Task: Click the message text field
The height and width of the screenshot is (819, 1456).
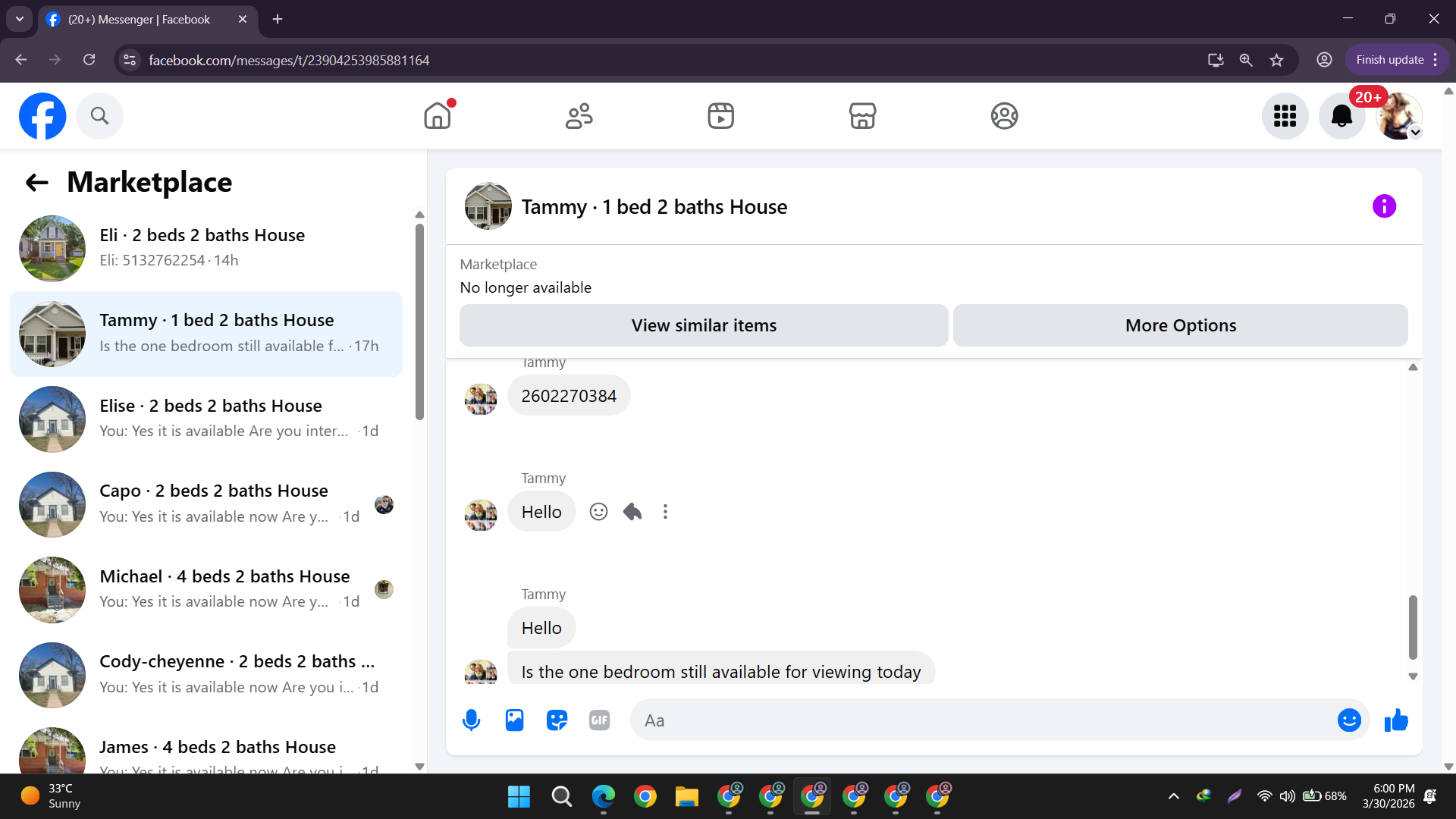Action: pos(978,720)
